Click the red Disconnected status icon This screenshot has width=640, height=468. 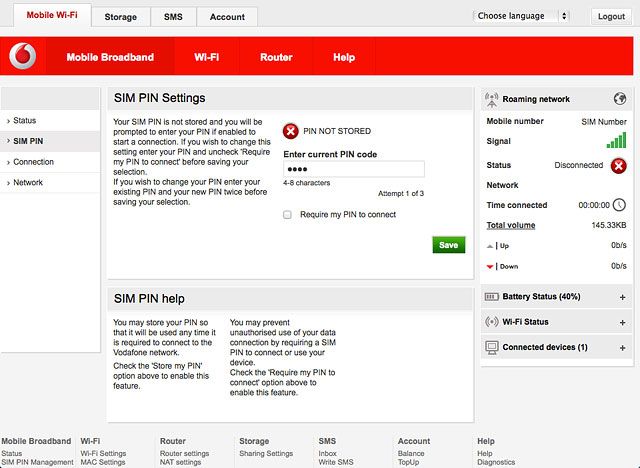click(x=618, y=166)
